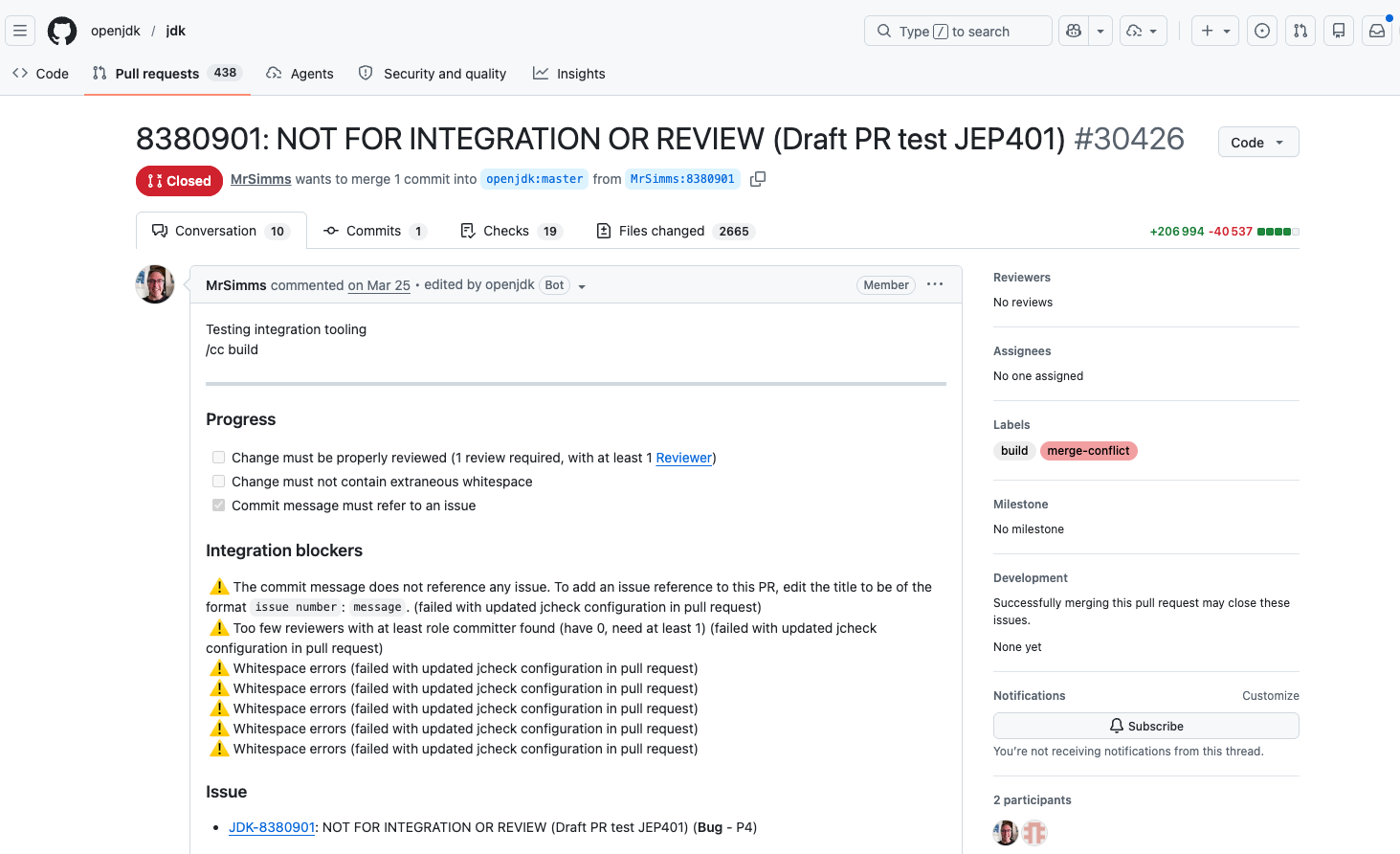Switch to the Files changed tab
1400x854 pixels.
[674, 231]
